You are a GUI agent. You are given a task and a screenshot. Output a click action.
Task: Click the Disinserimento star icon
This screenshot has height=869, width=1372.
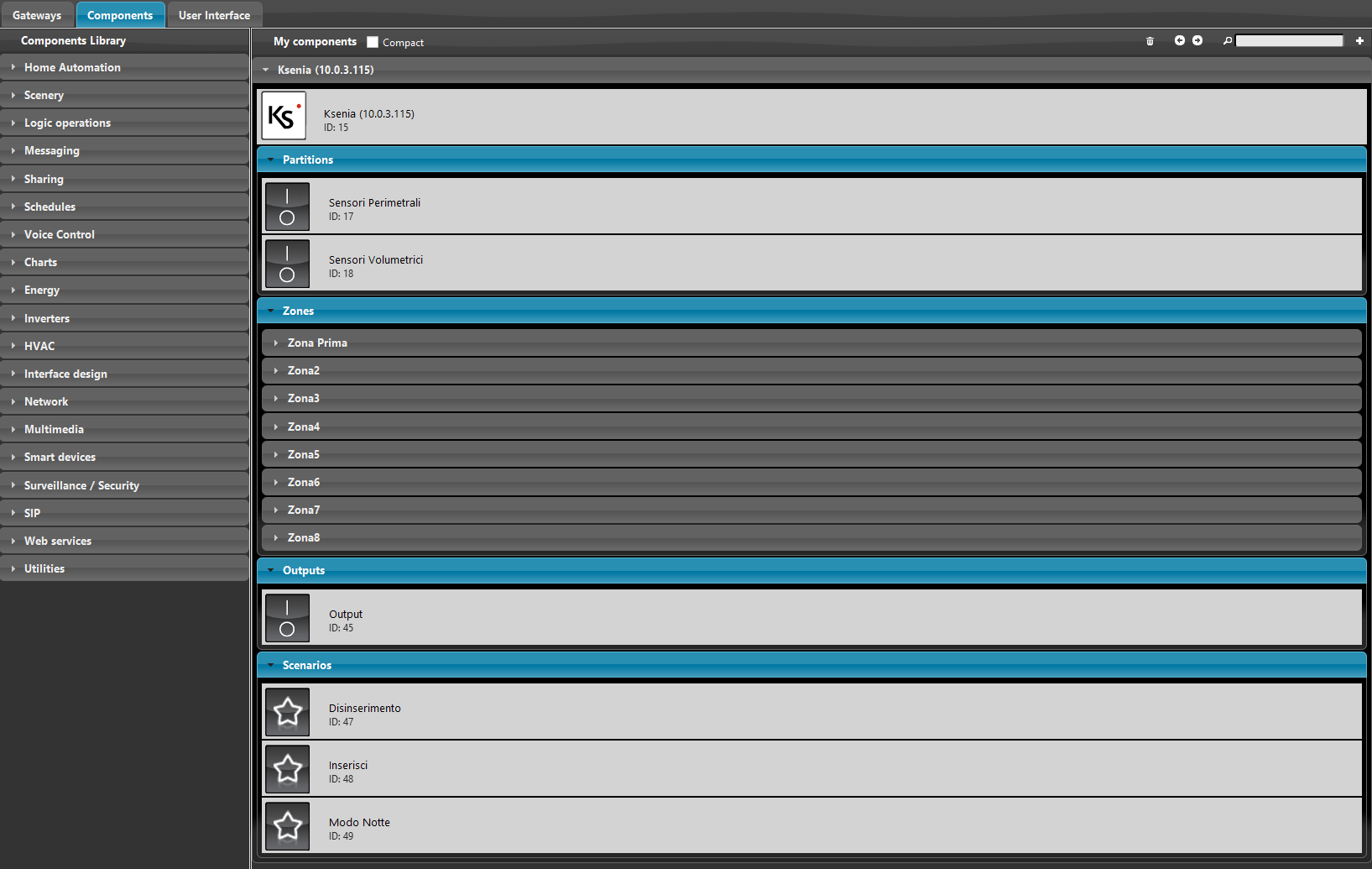(x=287, y=712)
